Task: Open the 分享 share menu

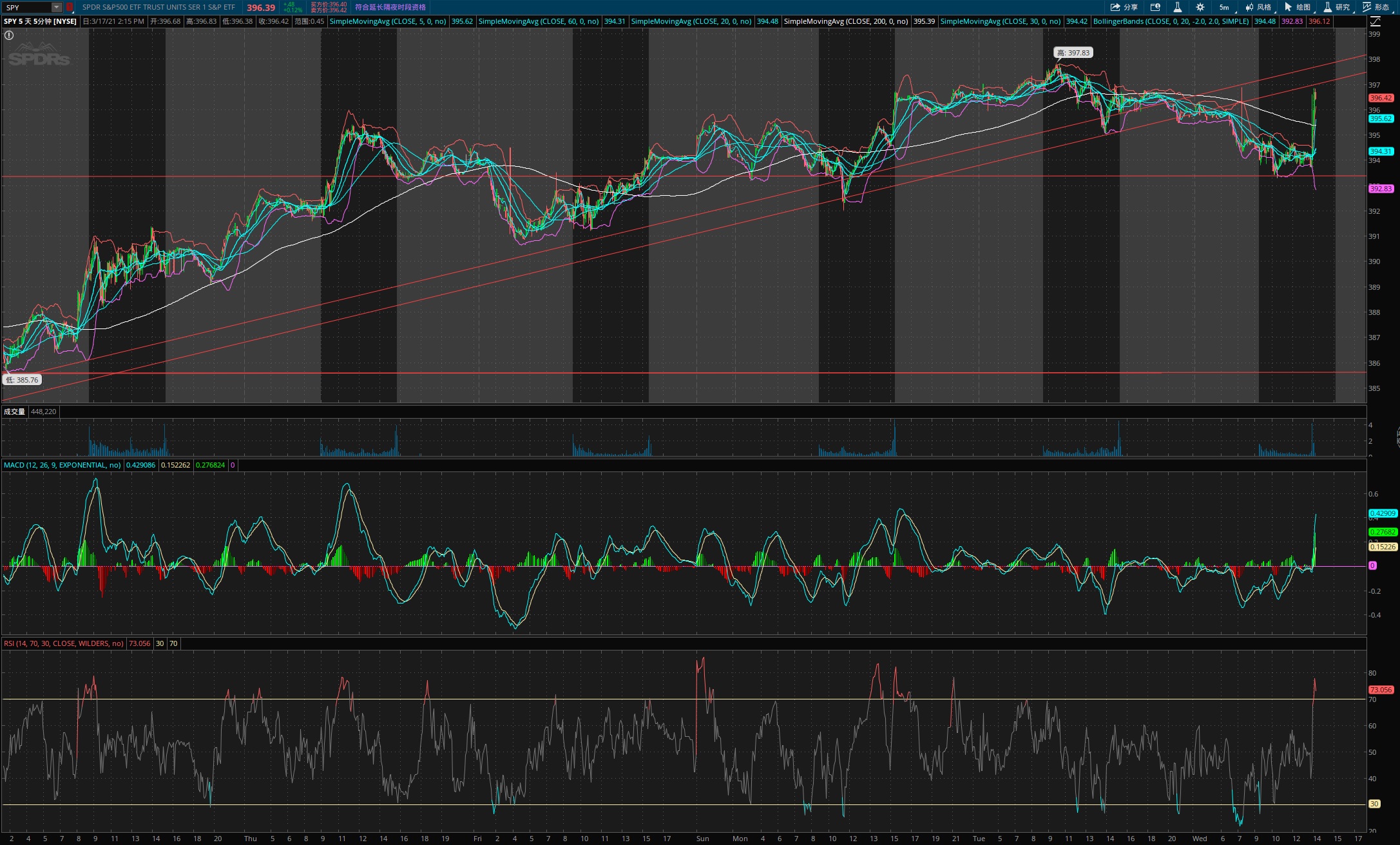Action: (x=1124, y=7)
